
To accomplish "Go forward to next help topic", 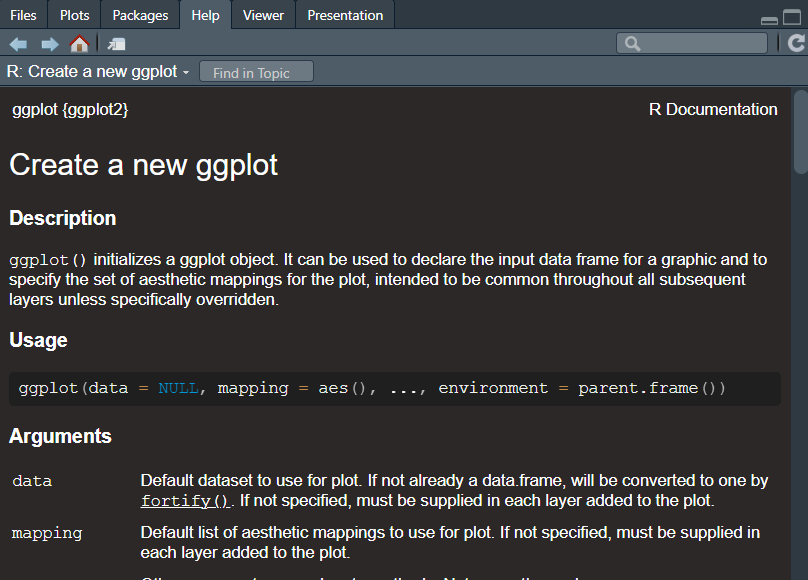I will pos(49,44).
